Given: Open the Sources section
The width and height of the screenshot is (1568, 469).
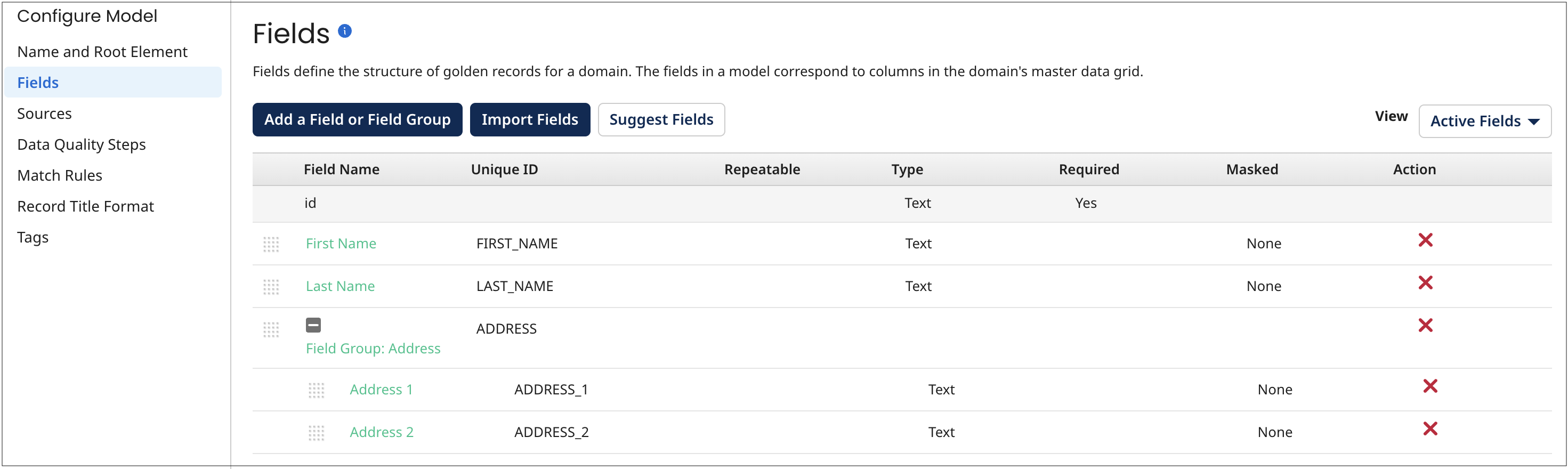Looking at the screenshot, I should [x=44, y=113].
